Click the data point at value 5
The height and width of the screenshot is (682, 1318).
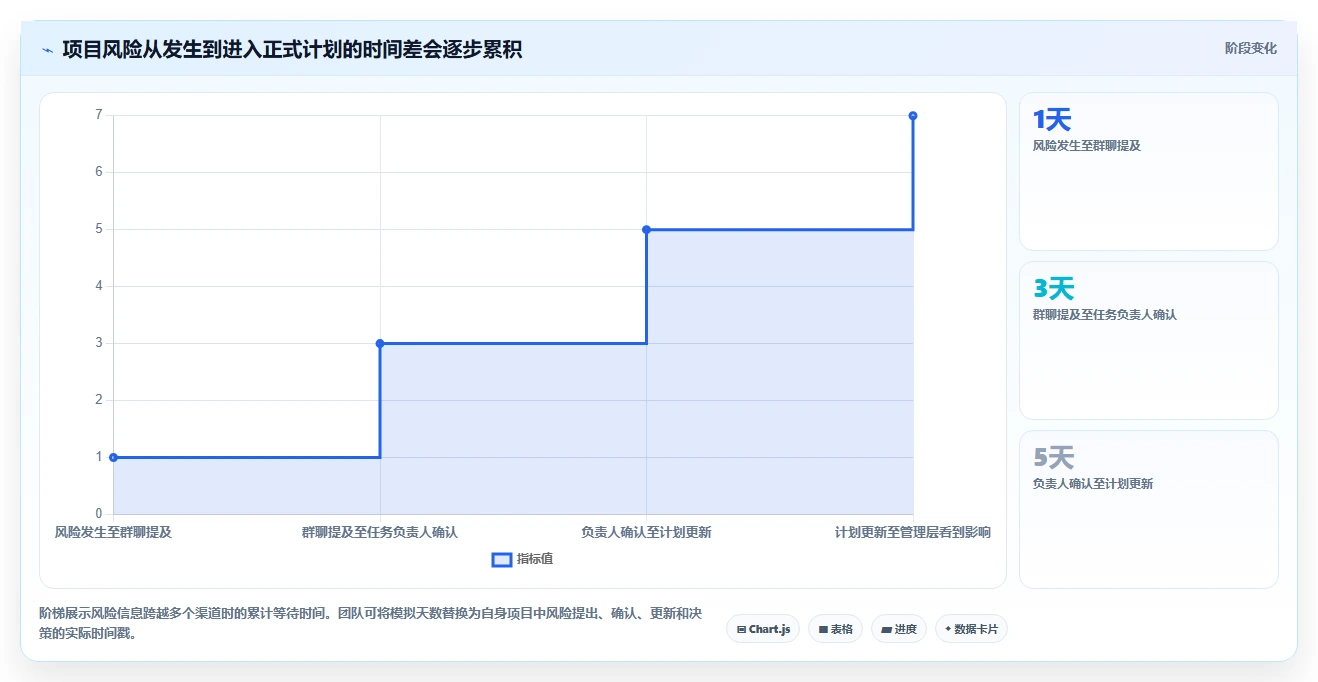coord(646,229)
